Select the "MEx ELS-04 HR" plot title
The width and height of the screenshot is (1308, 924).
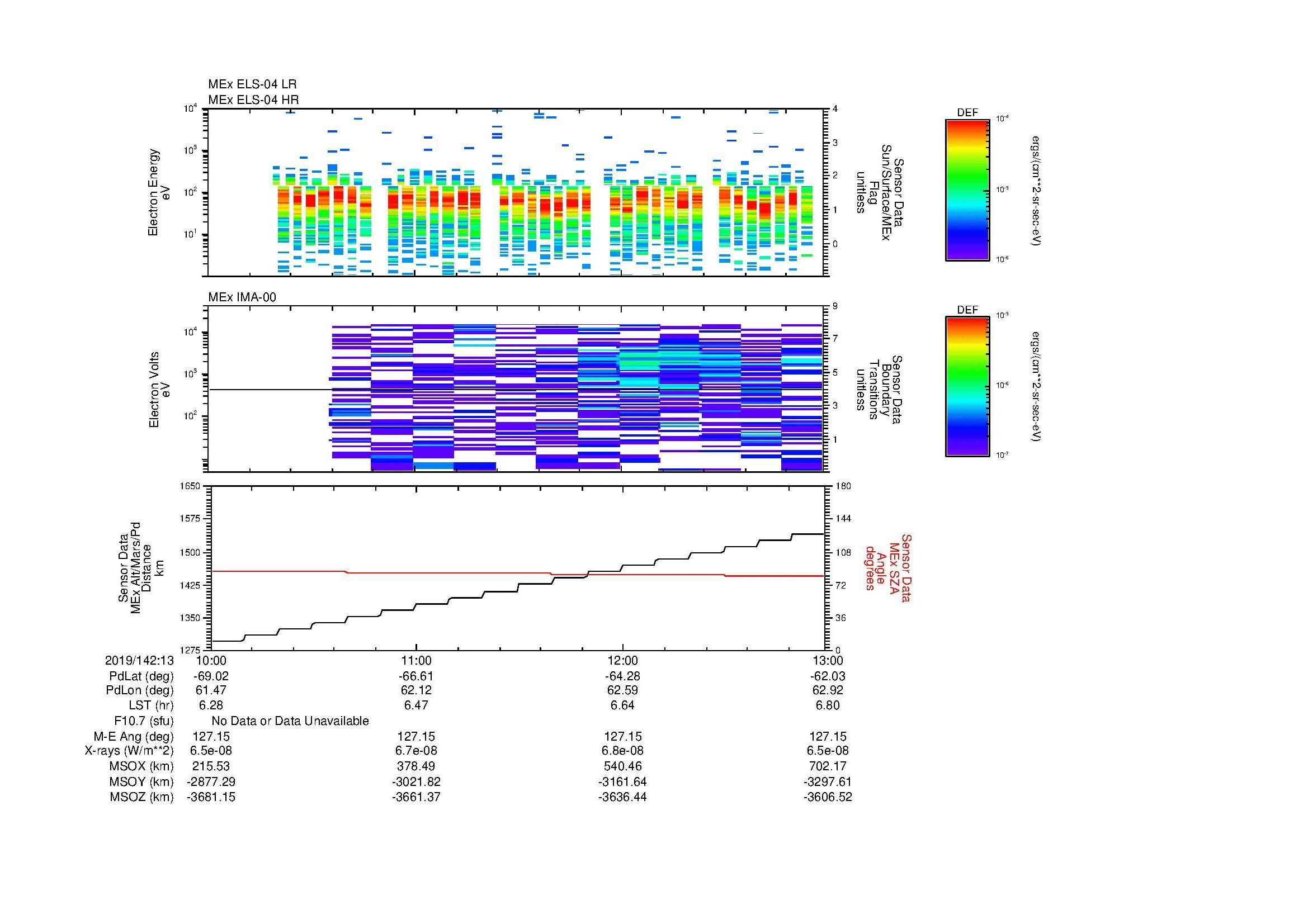click(x=253, y=99)
